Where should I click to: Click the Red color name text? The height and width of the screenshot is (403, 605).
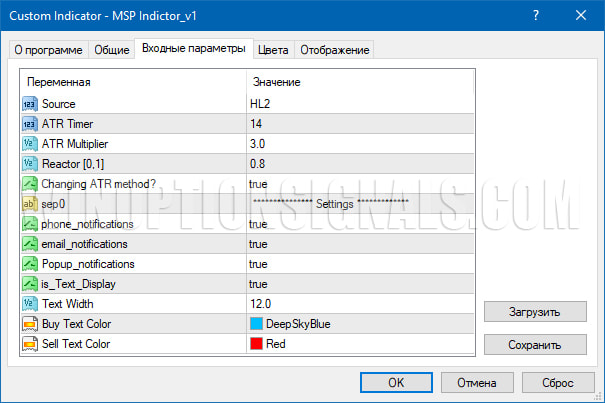(276, 344)
